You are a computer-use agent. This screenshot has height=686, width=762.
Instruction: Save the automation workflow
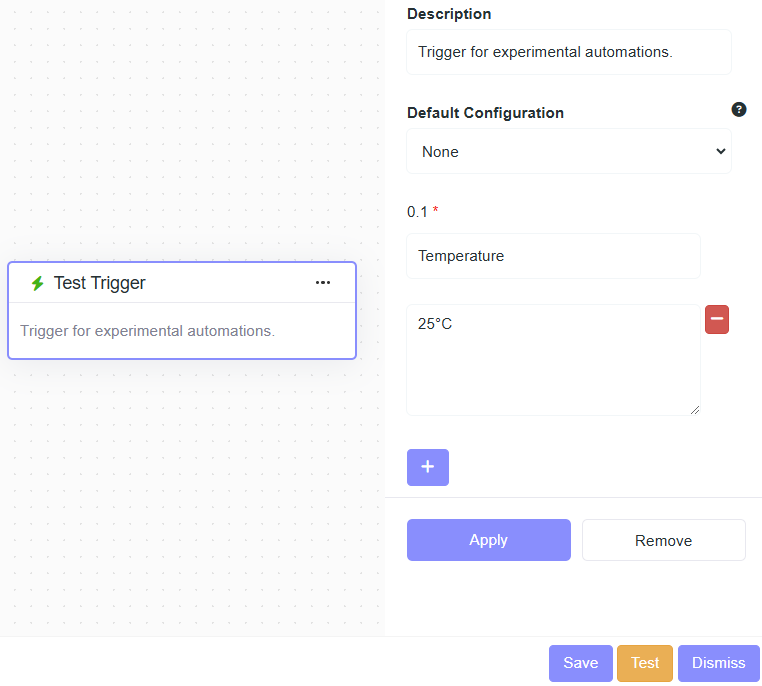coord(580,663)
